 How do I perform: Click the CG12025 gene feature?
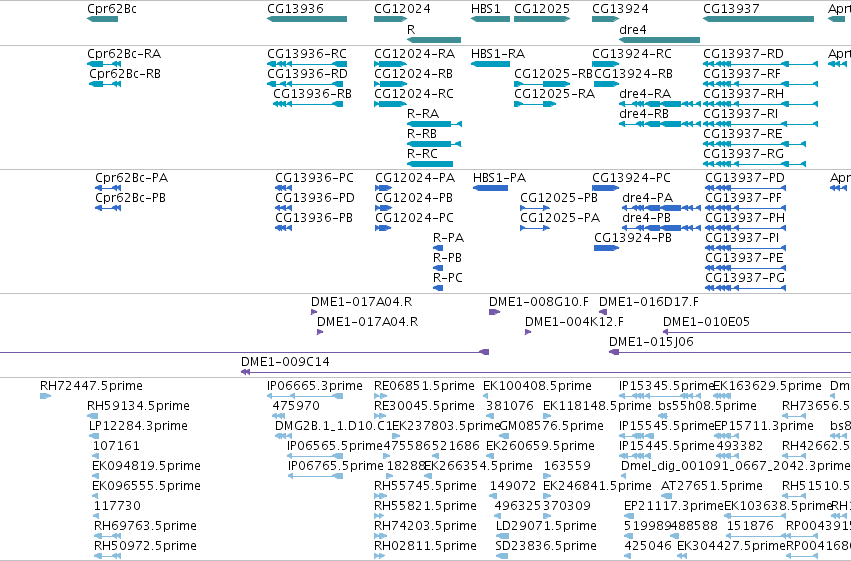pos(542,19)
